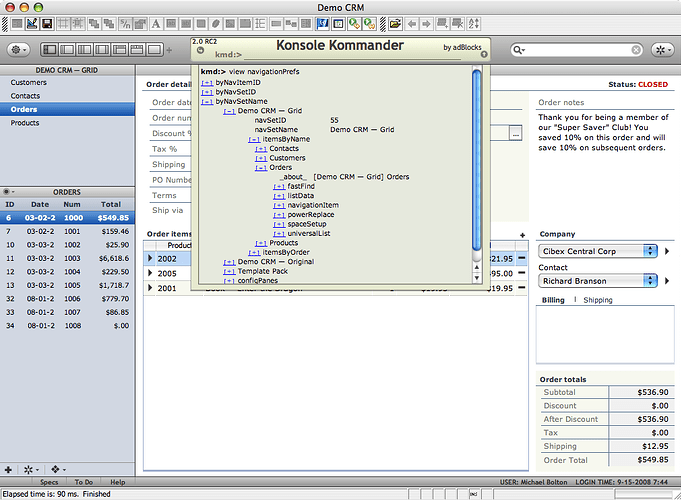Expand the fastFind tree node

278,186
